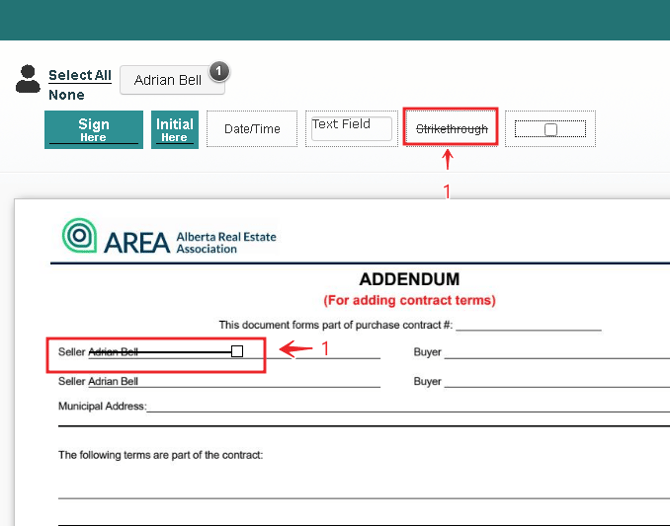Click the None link under Select All
Viewport: 670px width, 526px height.
(66, 95)
